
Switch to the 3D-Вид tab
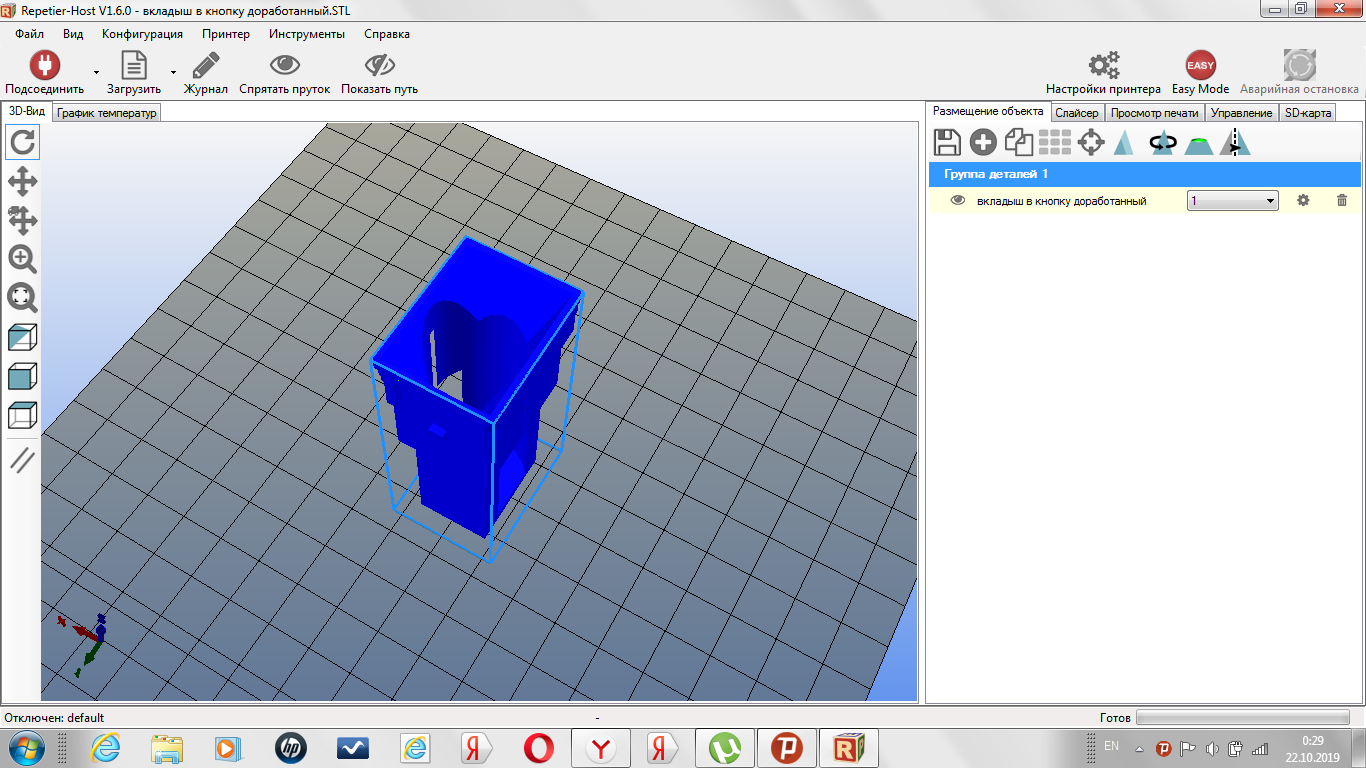27,112
